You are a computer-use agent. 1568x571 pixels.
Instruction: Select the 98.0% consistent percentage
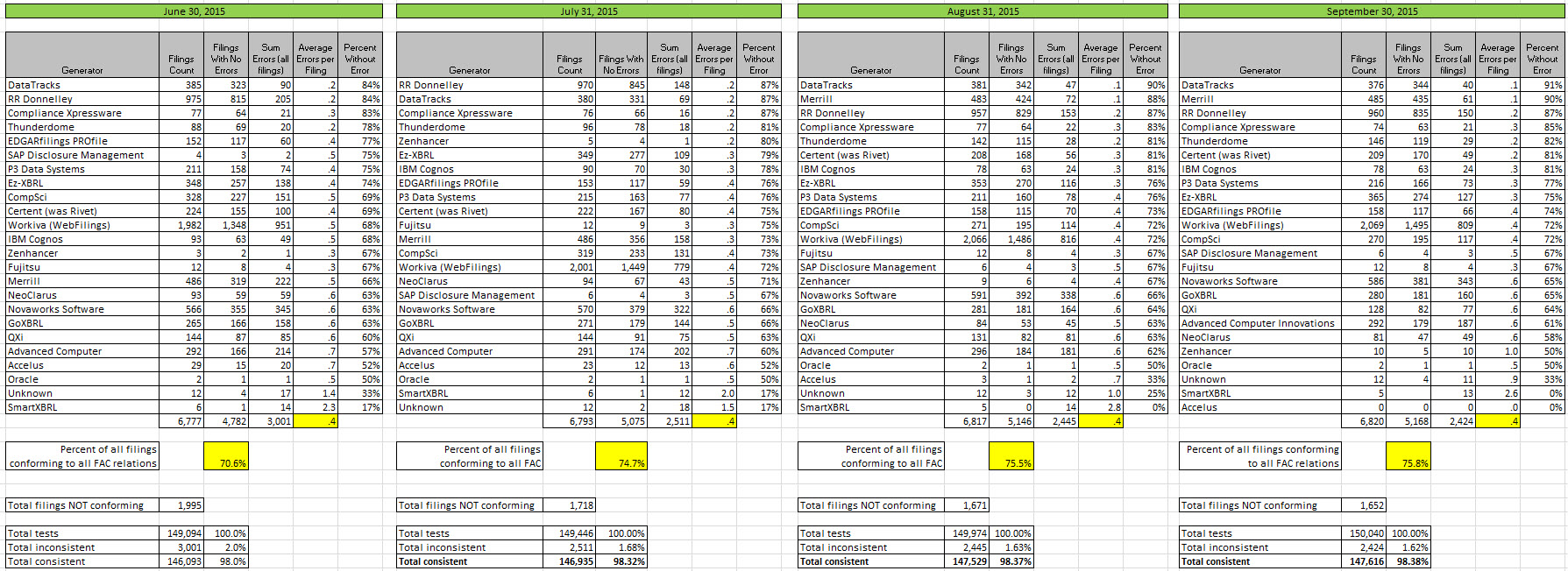(x=226, y=561)
